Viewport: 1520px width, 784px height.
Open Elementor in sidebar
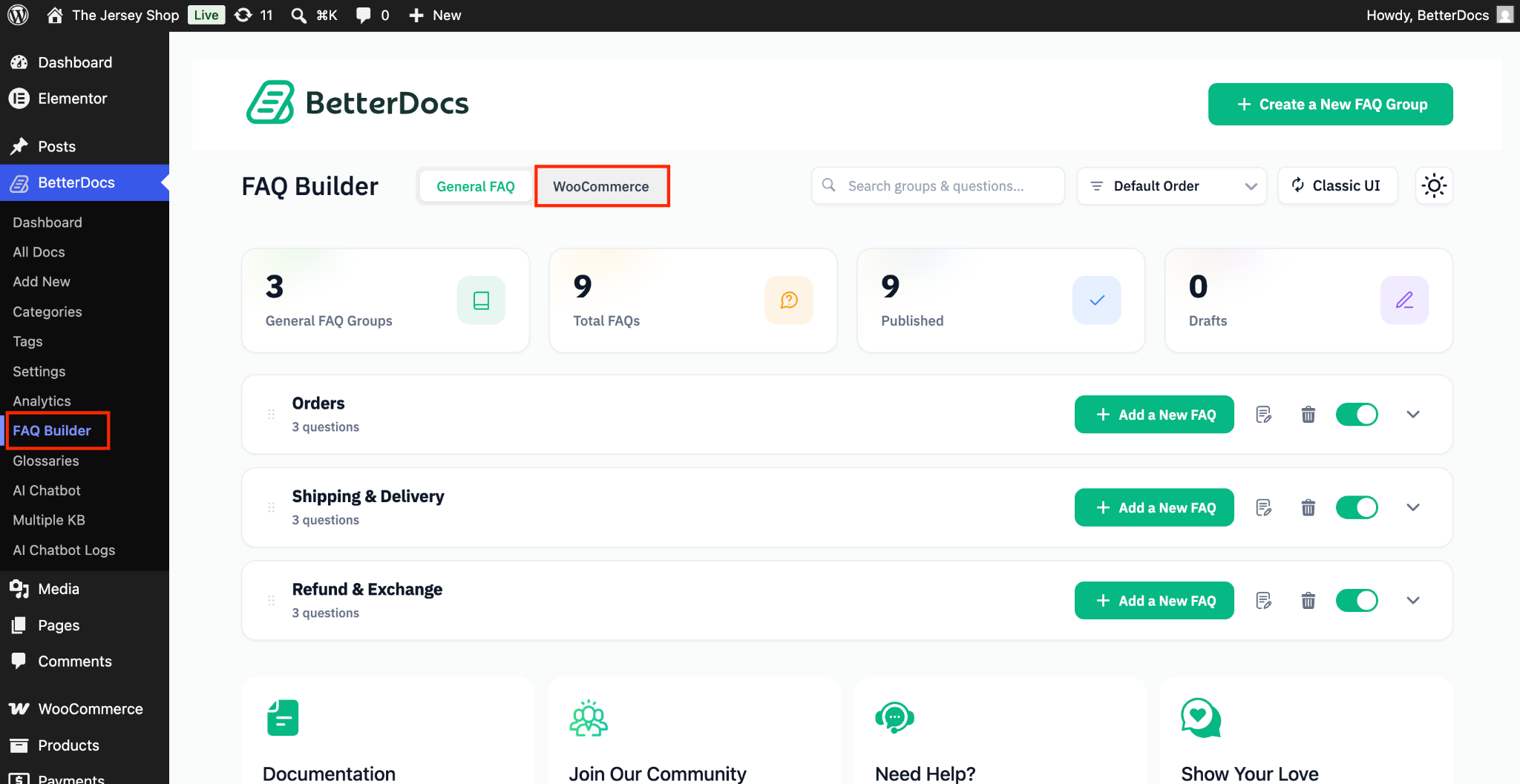pyautogui.click(x=73, y=98)
